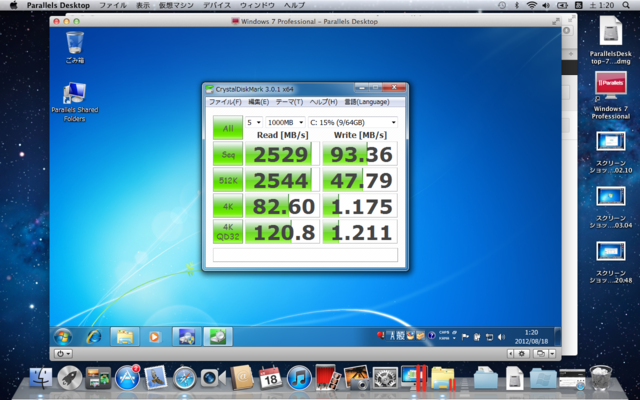Start the 4K QD32 benchmark test
Viewport: 640px width, 400px height.
228,231
